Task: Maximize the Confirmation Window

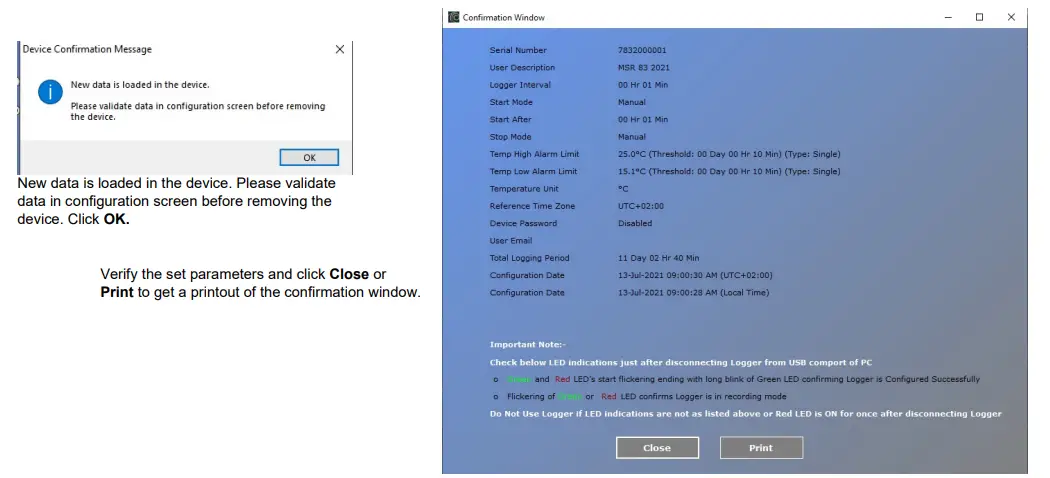Action: pyautogui.click(x=979, y=17)
